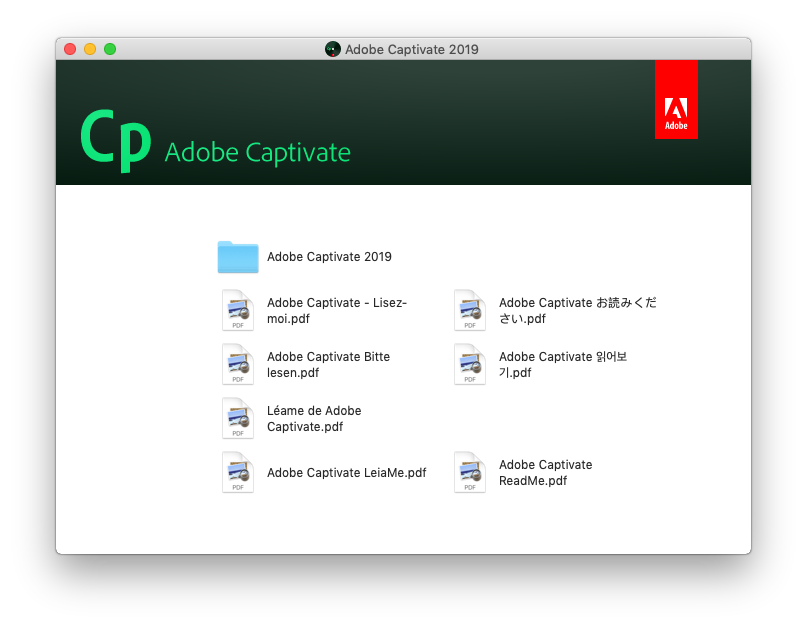This screenshot has width=807, height=628.
Task: Click the 'Adobe Captivate - Lisez-moi.pdf' filename
Action: [337, 311]
